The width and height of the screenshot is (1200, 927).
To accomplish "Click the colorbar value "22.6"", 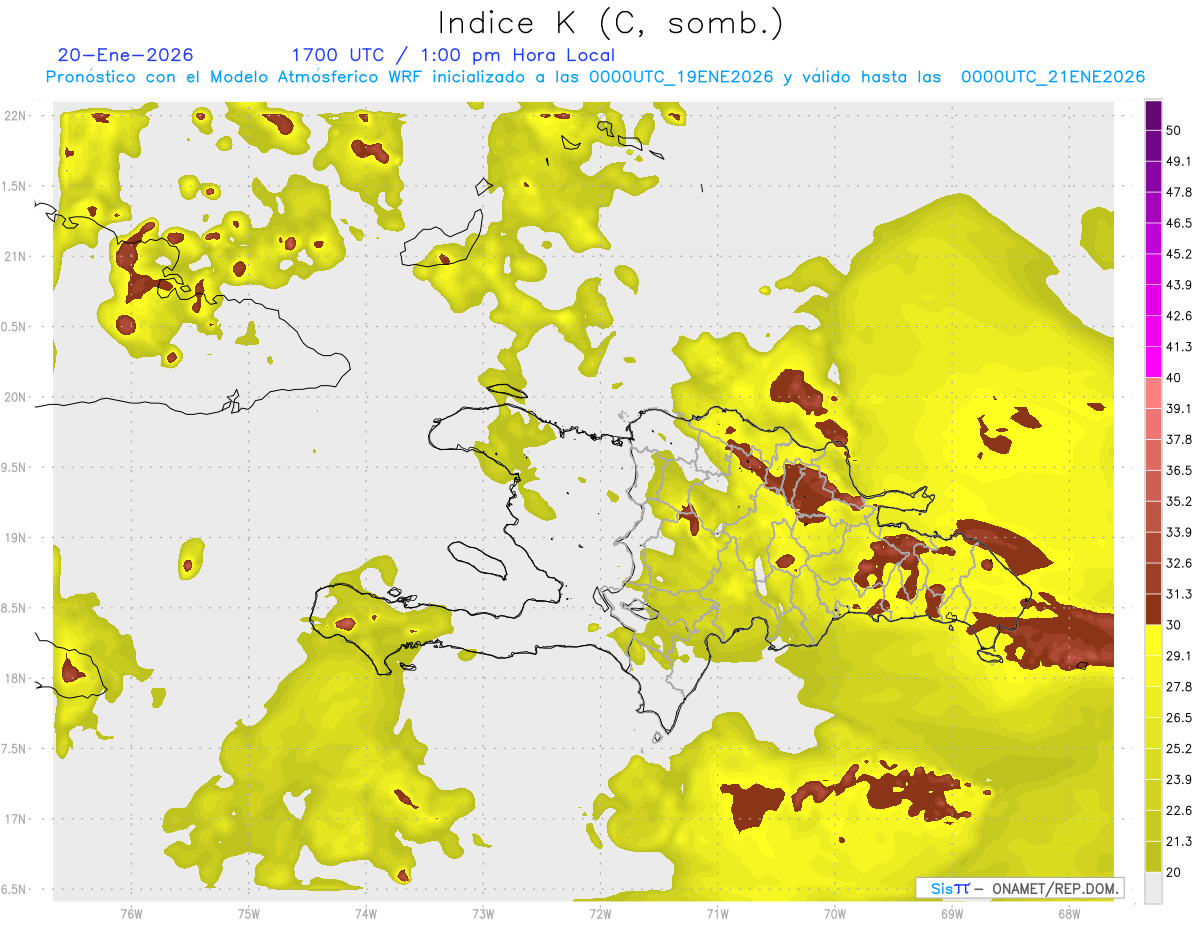I will (1179, 811).
